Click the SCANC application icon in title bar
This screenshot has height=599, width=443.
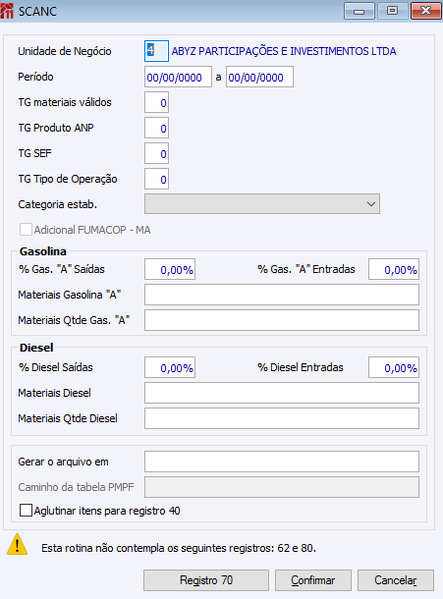(x=7, y=11)
